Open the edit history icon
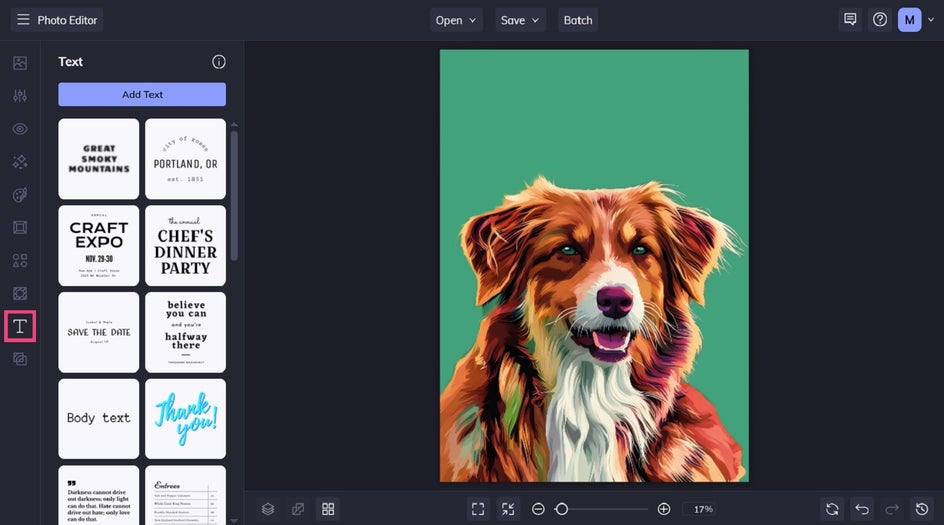Image resolution: width=944 pixels, height=525 pixels. [922, 509]
